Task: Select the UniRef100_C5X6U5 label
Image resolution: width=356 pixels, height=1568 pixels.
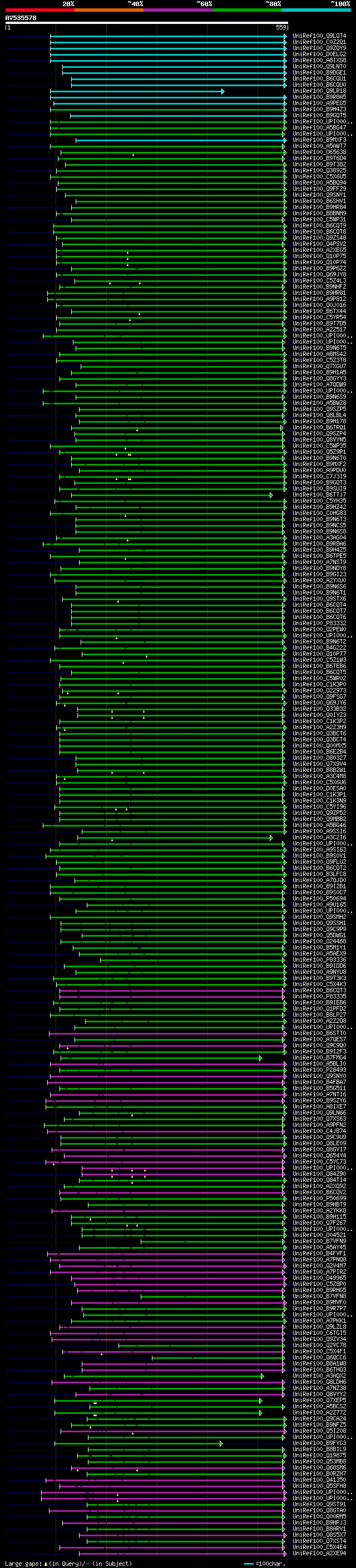Action: tap(319, 176)
